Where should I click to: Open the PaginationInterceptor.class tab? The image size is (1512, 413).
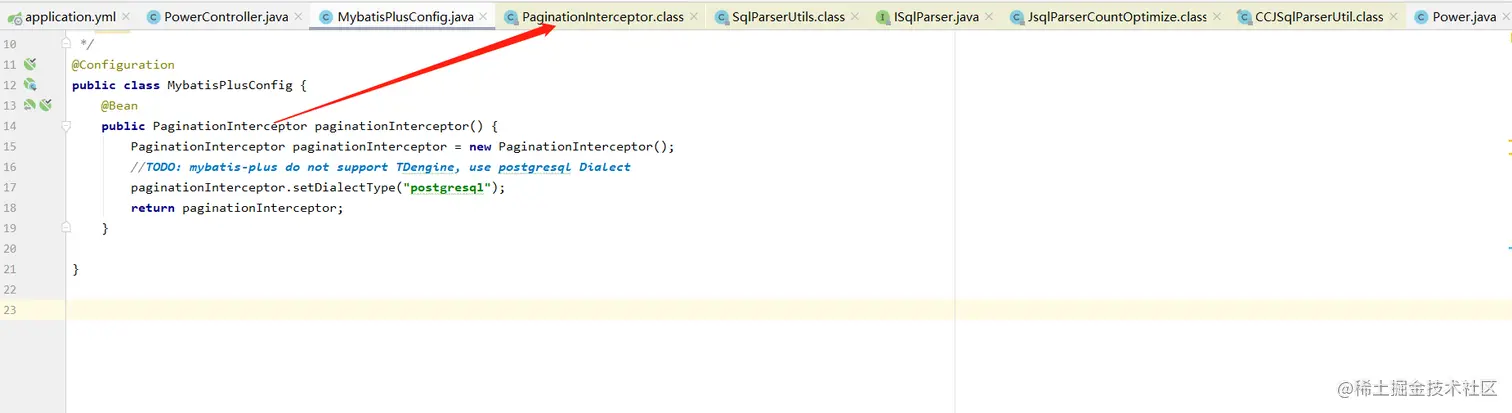(x=602, y=17)
